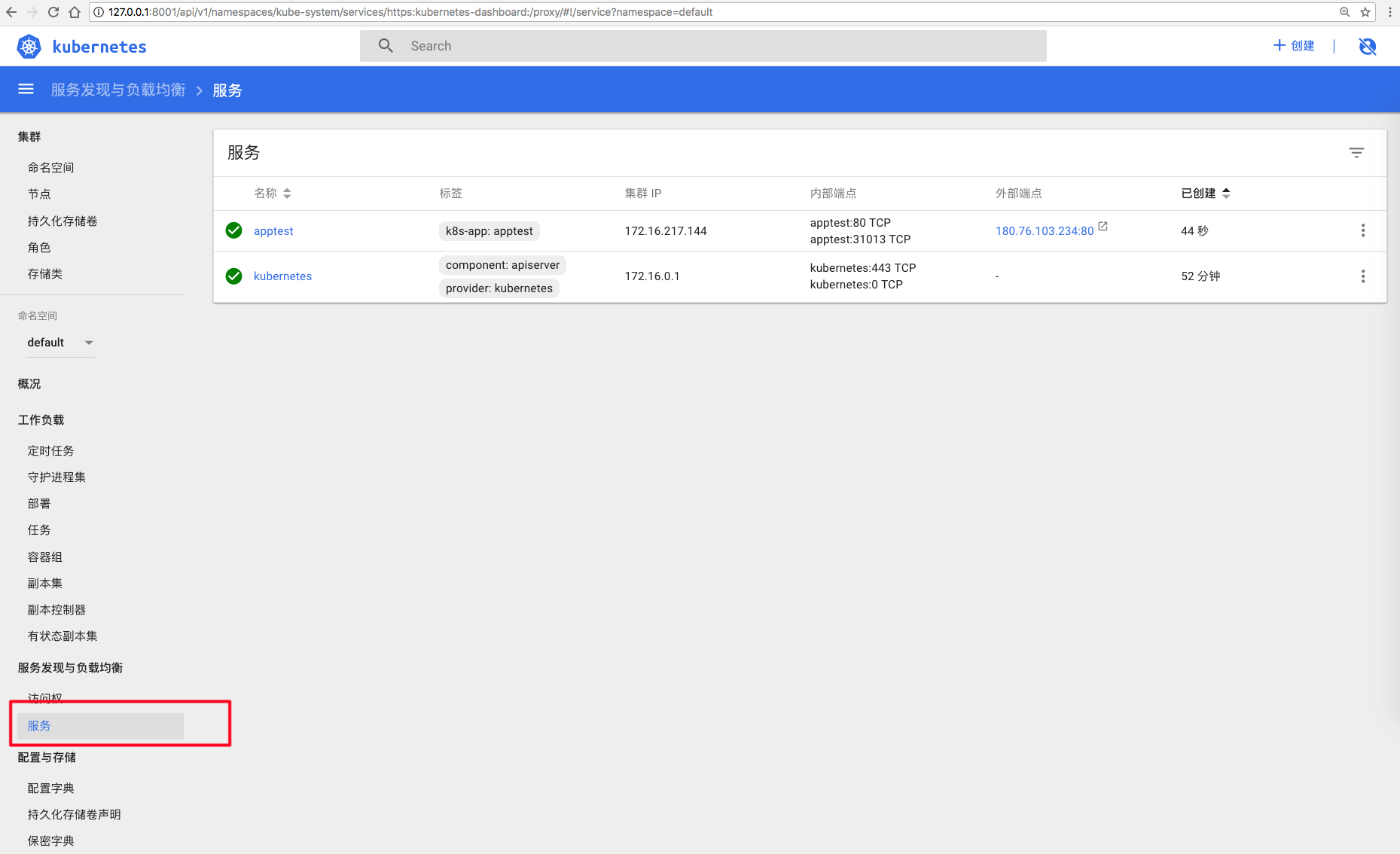Select 节点 in the sidebar
Image resolution: width=1400 pixels, height=854 pixels.
coord(39,194)
